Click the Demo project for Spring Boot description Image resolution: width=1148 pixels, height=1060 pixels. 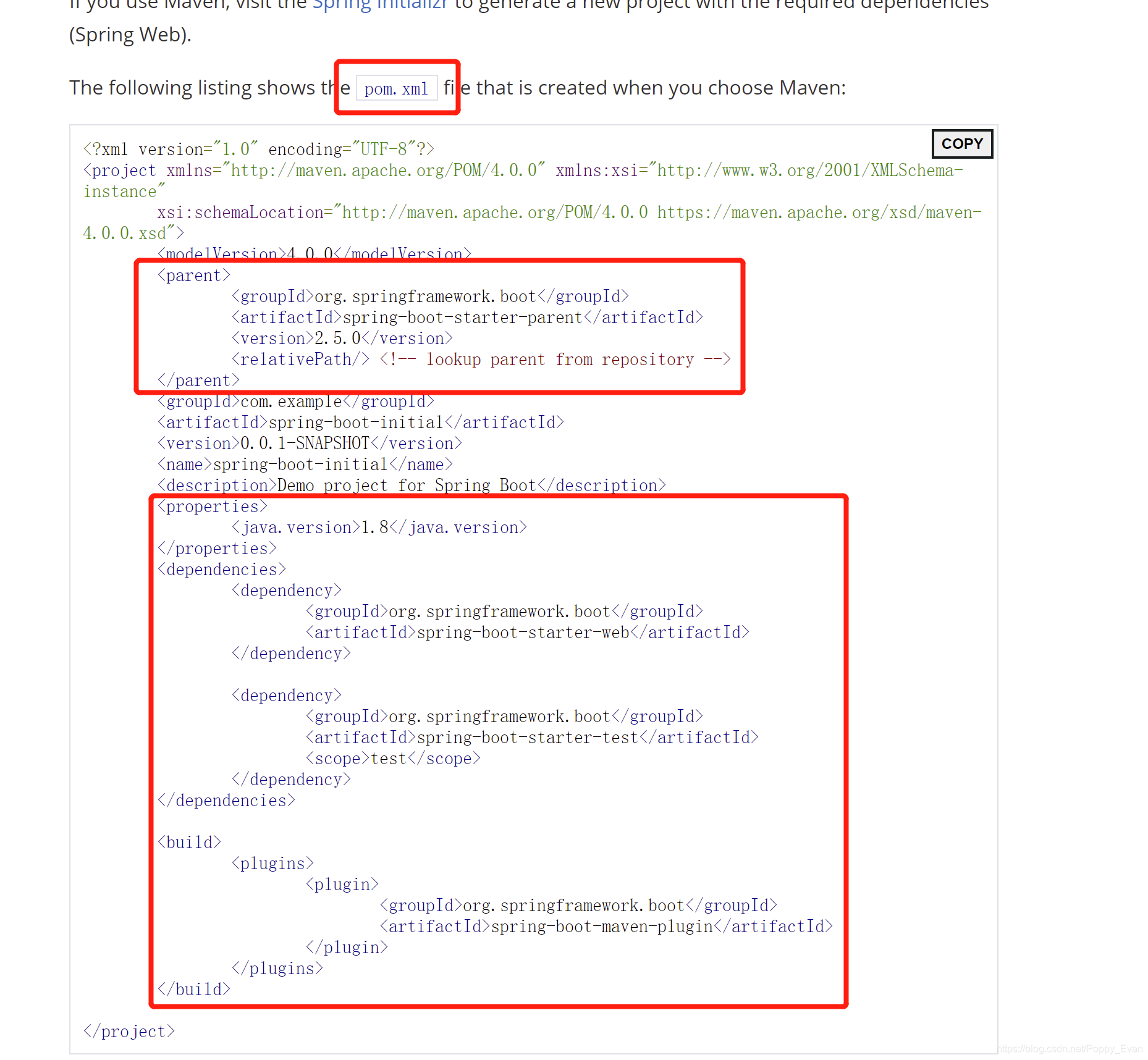pos(412,485)
